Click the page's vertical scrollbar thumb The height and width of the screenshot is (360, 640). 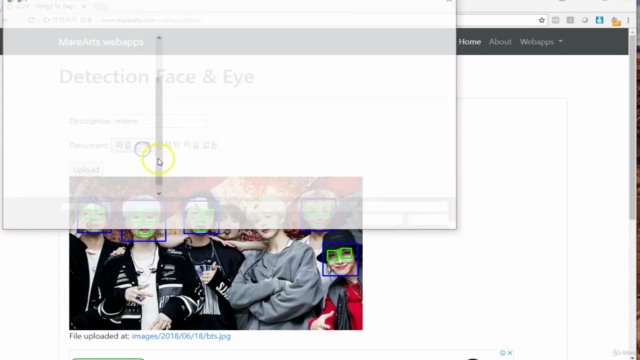[632, 127]
